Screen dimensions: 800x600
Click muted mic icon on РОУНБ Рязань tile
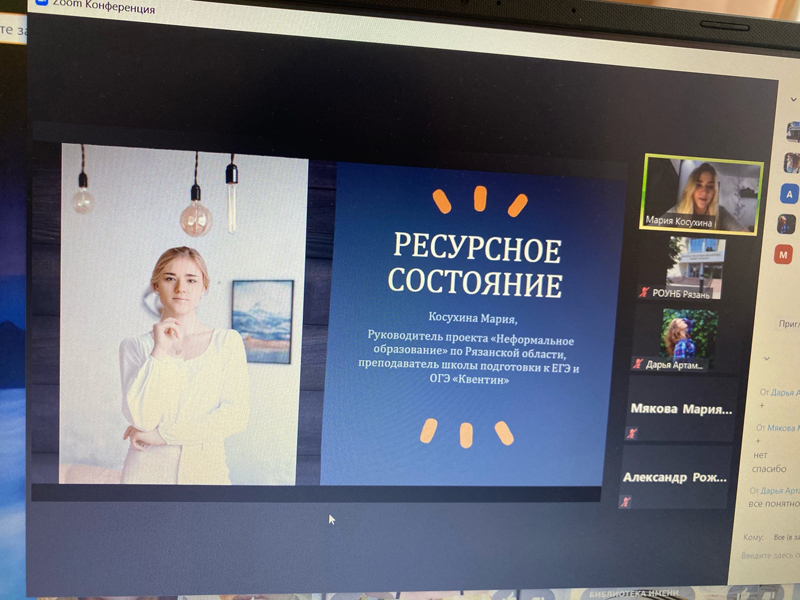[x=645, y=292]
